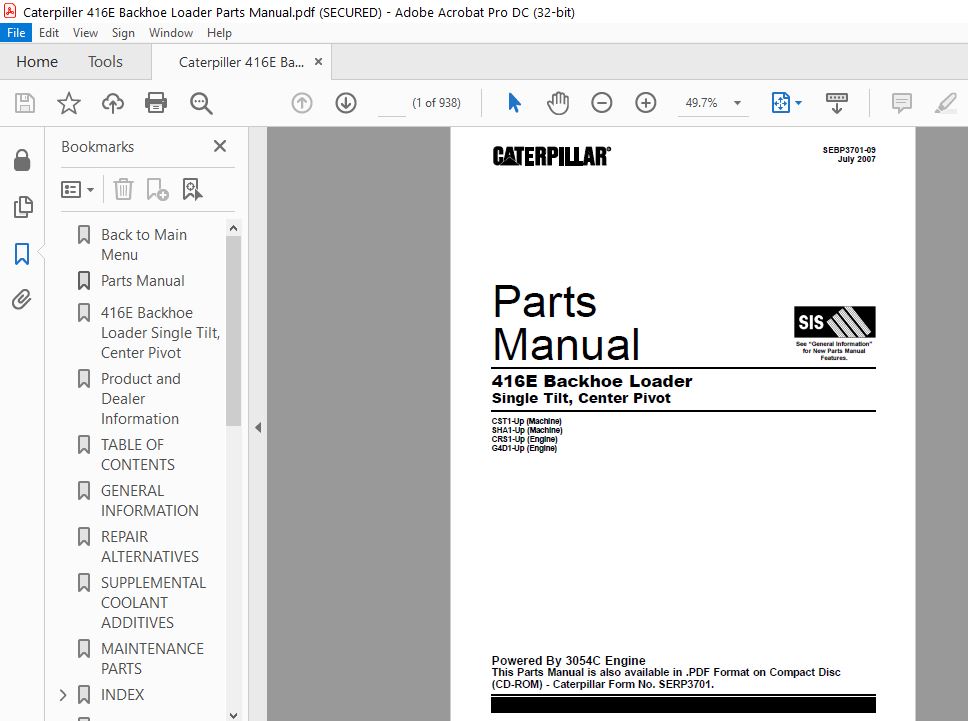Open the View menu

tap(85, 33)
